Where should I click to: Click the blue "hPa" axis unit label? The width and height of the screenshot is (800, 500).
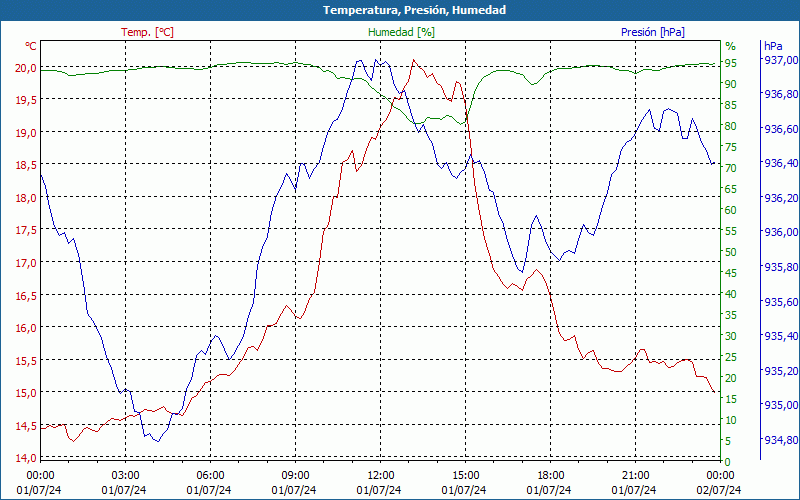coord(773,46)
